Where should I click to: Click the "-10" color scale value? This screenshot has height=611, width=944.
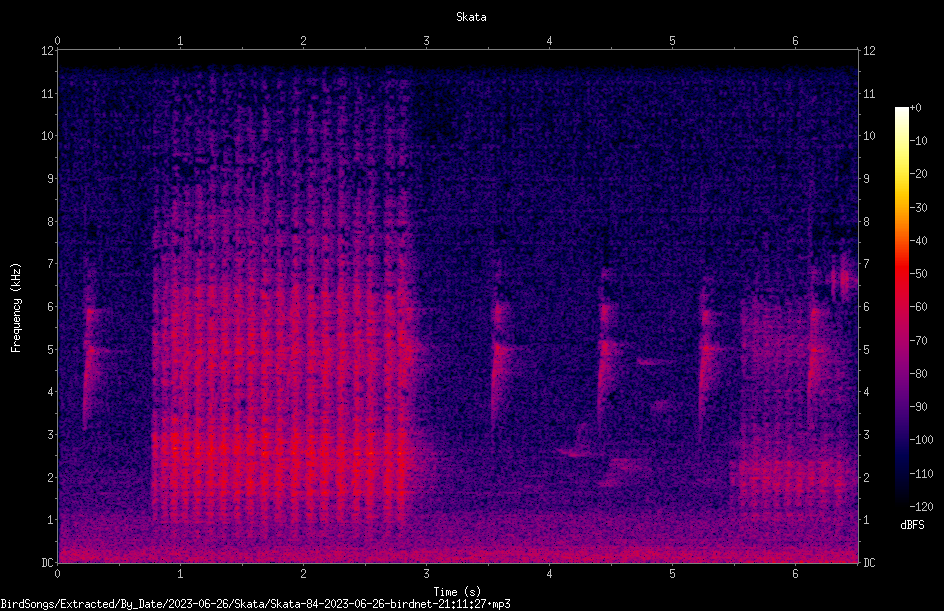pyautogui.click(x=918, y=141)
